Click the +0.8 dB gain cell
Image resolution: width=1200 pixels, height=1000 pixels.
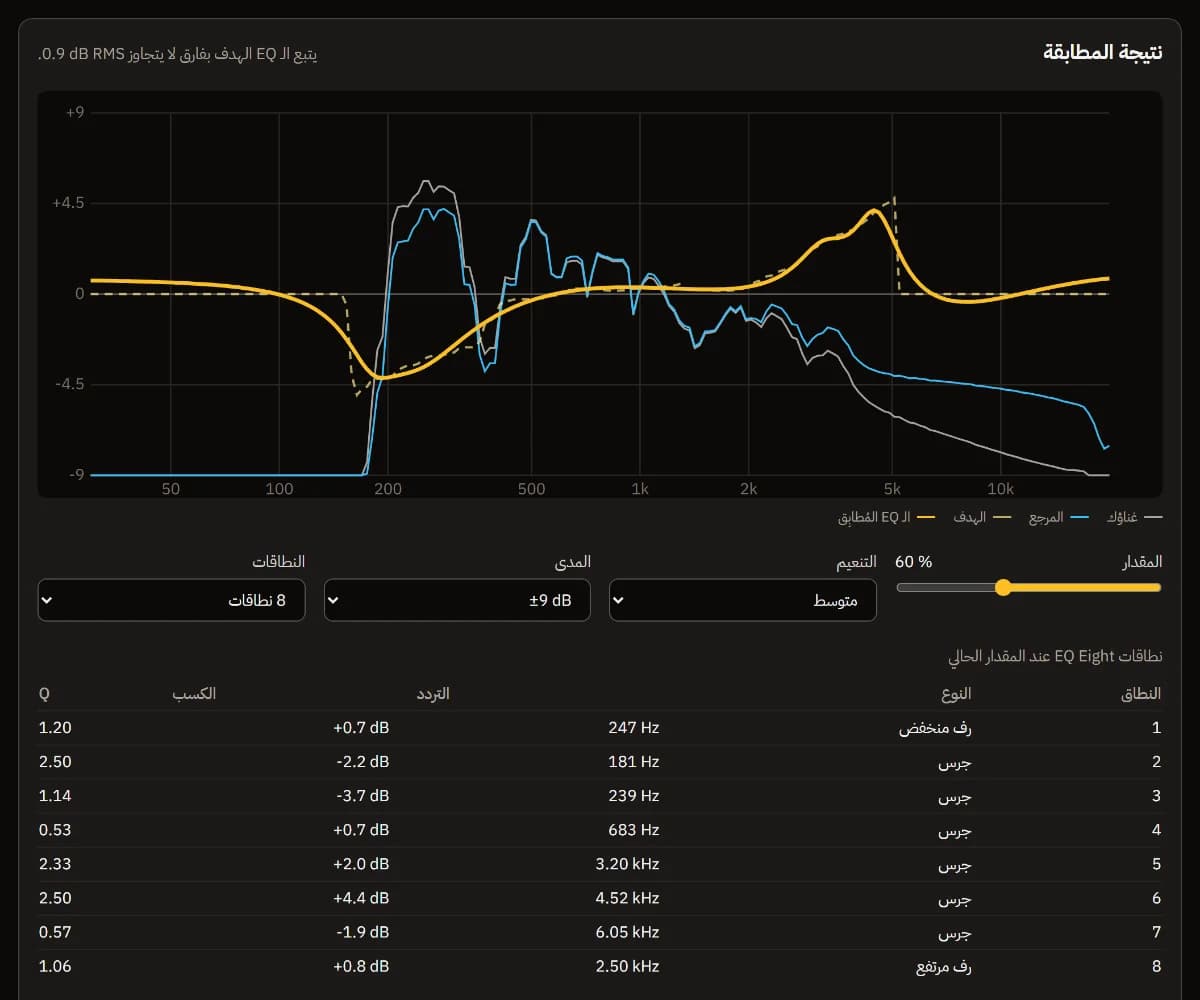click(x=362, y=966)
